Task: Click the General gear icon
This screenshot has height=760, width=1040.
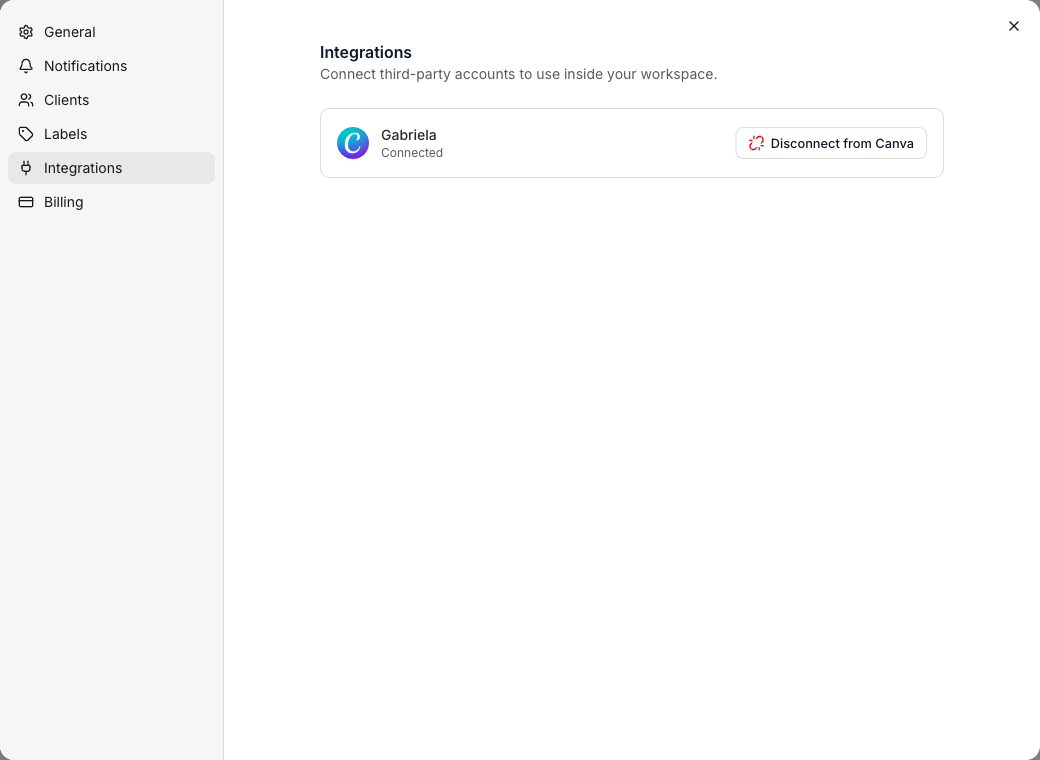Action: click(26, 32)
